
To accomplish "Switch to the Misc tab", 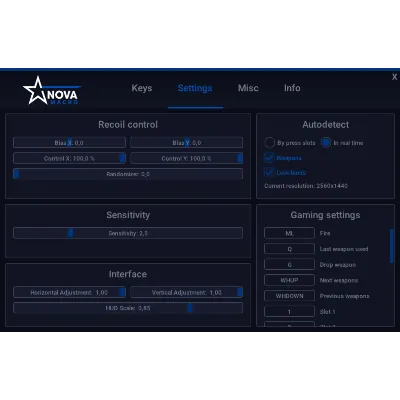I will (248, 88).
